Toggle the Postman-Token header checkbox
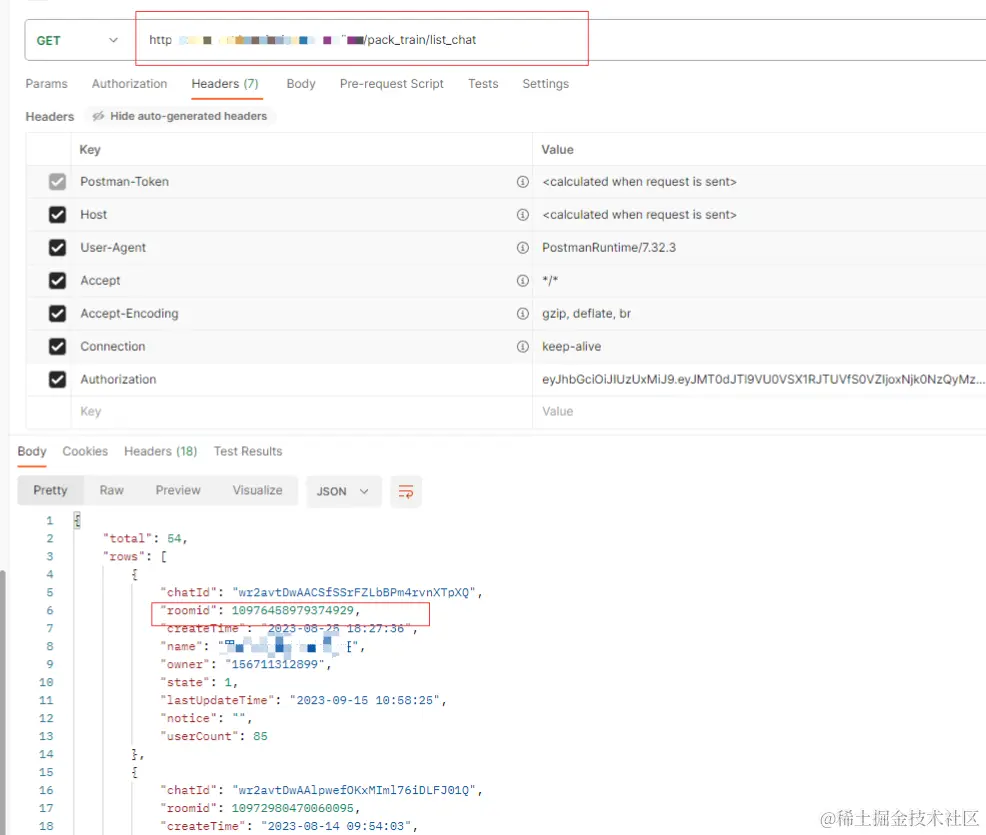Viewport: 986px width, 835px height. point(57,182)
